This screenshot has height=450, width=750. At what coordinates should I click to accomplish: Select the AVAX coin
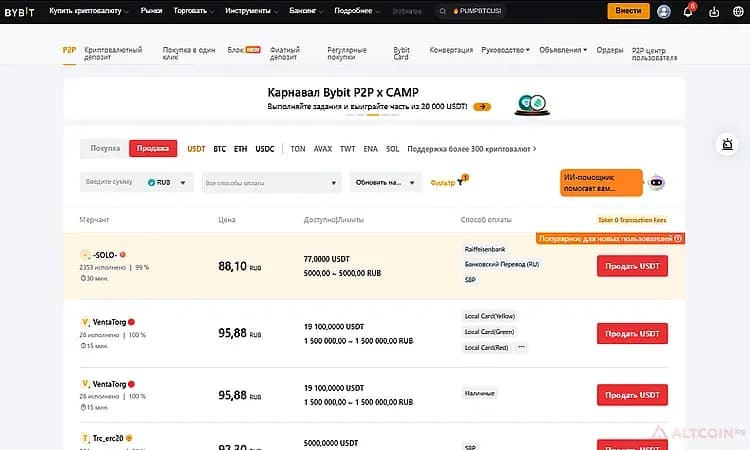[x=322, y=149]
